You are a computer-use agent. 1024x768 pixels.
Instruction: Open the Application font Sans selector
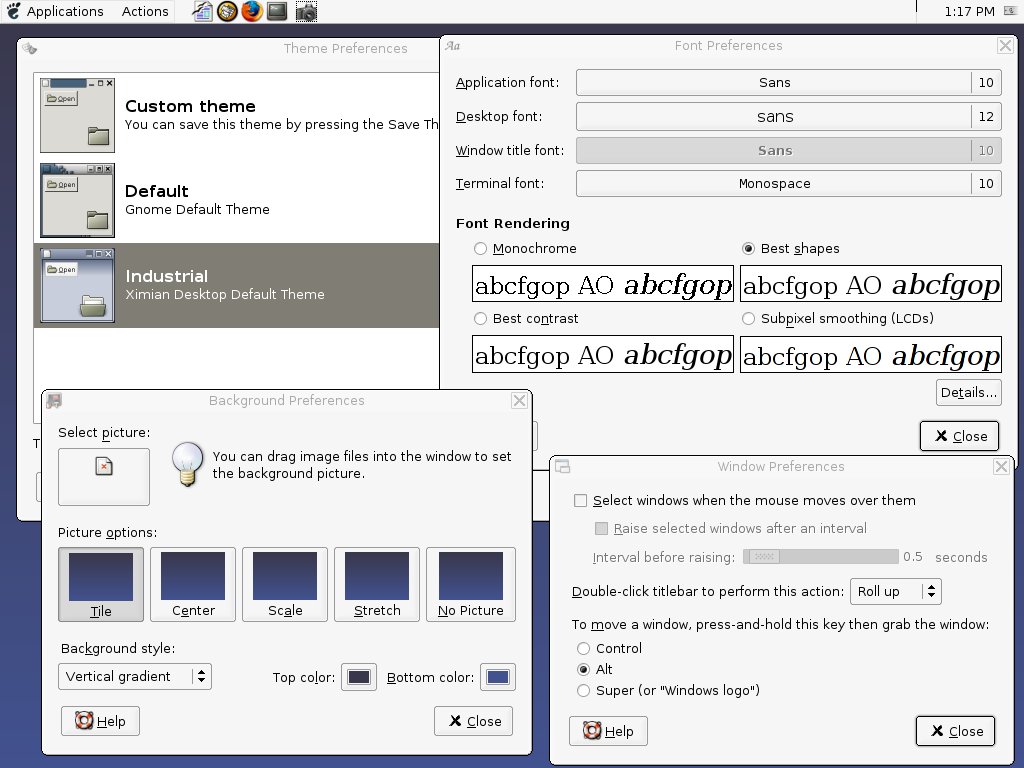click(x=774, y=83)
